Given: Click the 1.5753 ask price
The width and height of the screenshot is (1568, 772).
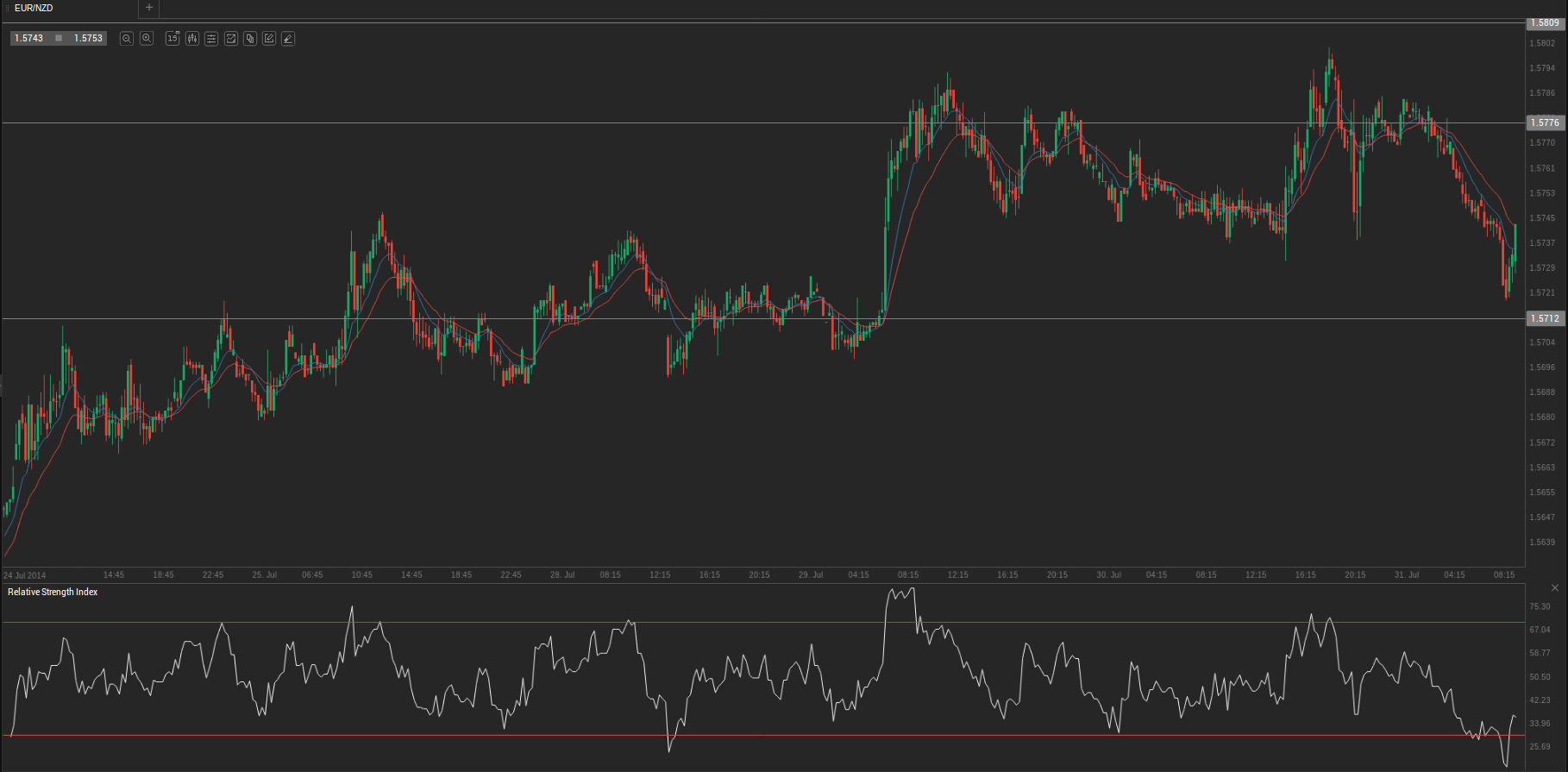Looking at the screenshot, I should coord(88,39).
